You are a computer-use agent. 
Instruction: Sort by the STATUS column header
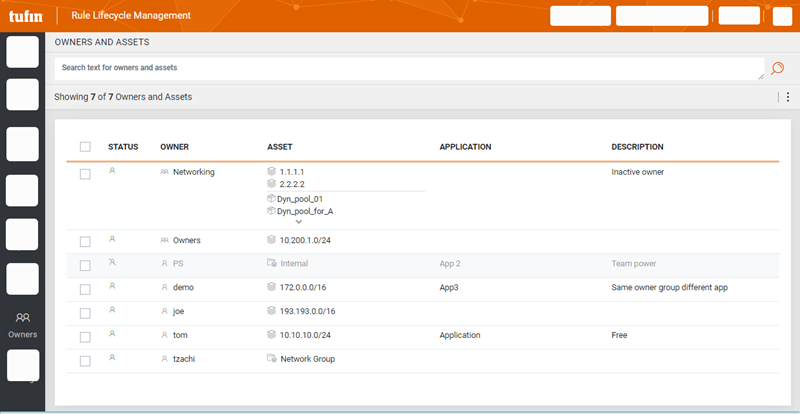(x=123, y=147)
